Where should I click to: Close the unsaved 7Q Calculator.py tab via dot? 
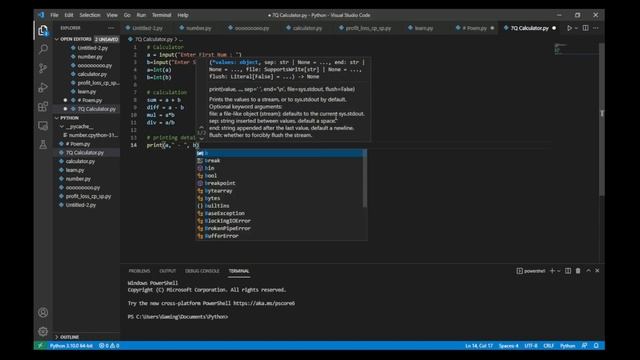(554, 28)
